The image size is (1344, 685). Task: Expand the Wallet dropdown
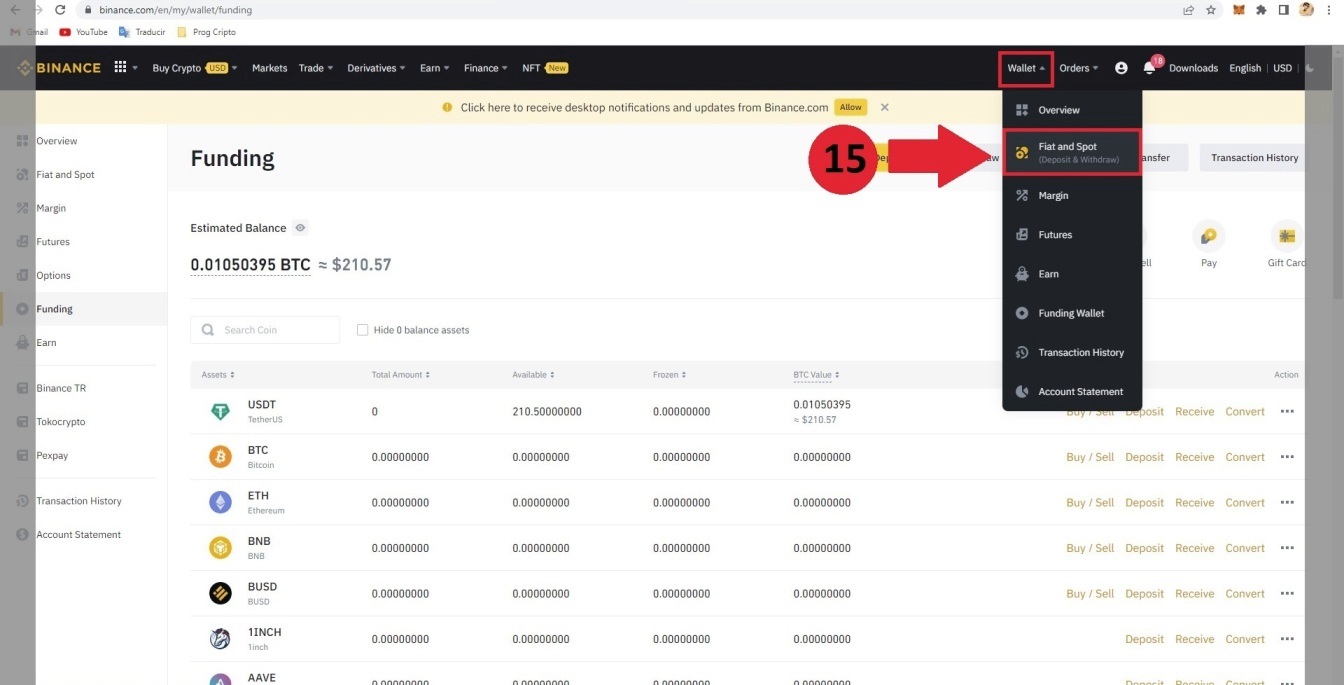[x=1026, y=68]
